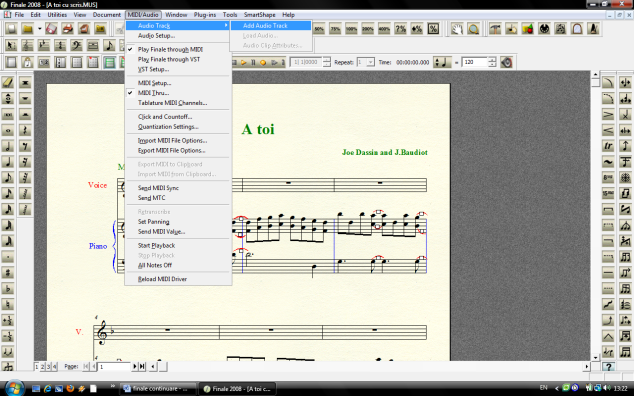Click the page number input field

click(x=114, y=366)
